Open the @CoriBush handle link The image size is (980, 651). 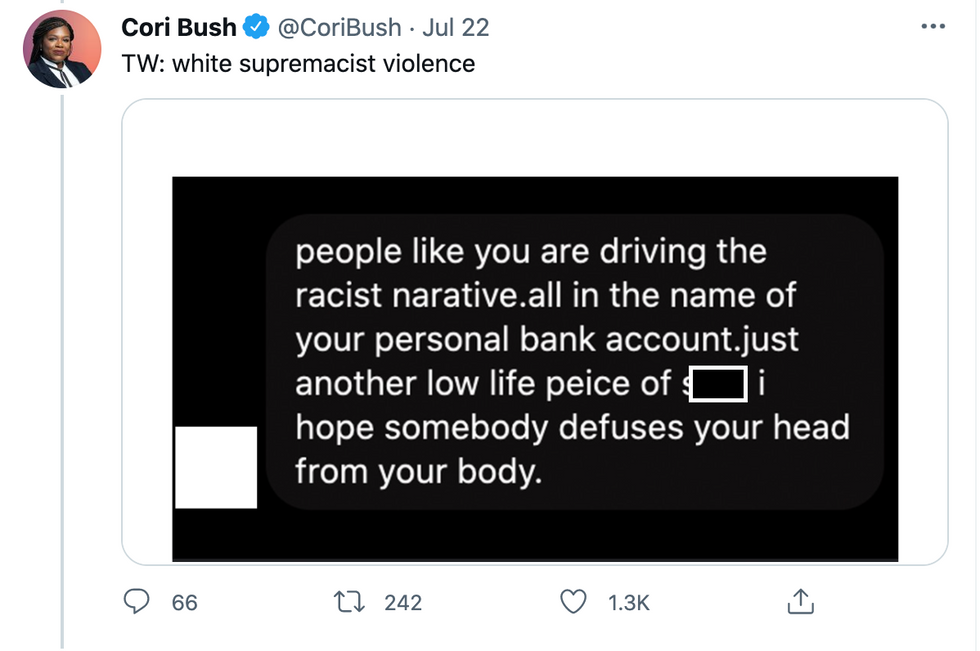click(x=338, y=27)
